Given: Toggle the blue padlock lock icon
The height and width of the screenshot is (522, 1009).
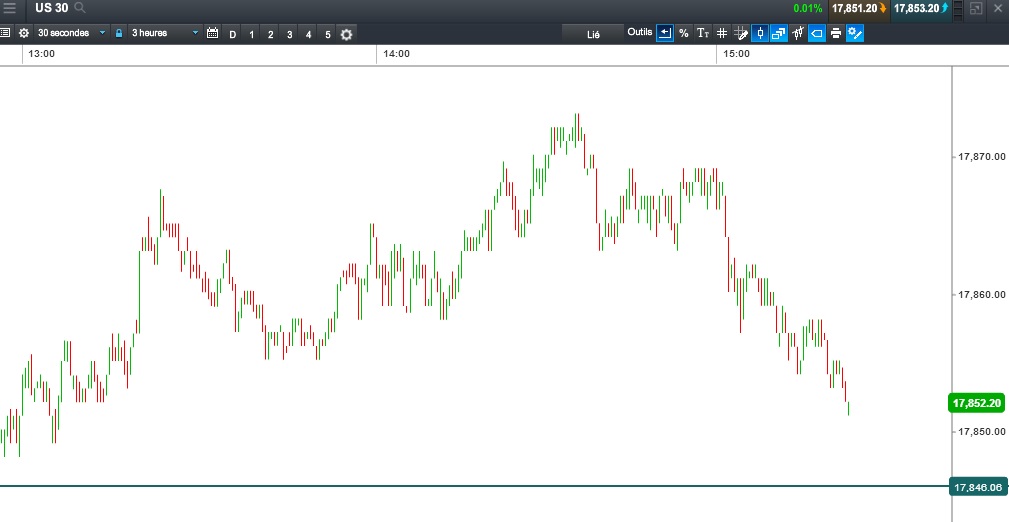Looking at the screenshot, I should point(118,33).
